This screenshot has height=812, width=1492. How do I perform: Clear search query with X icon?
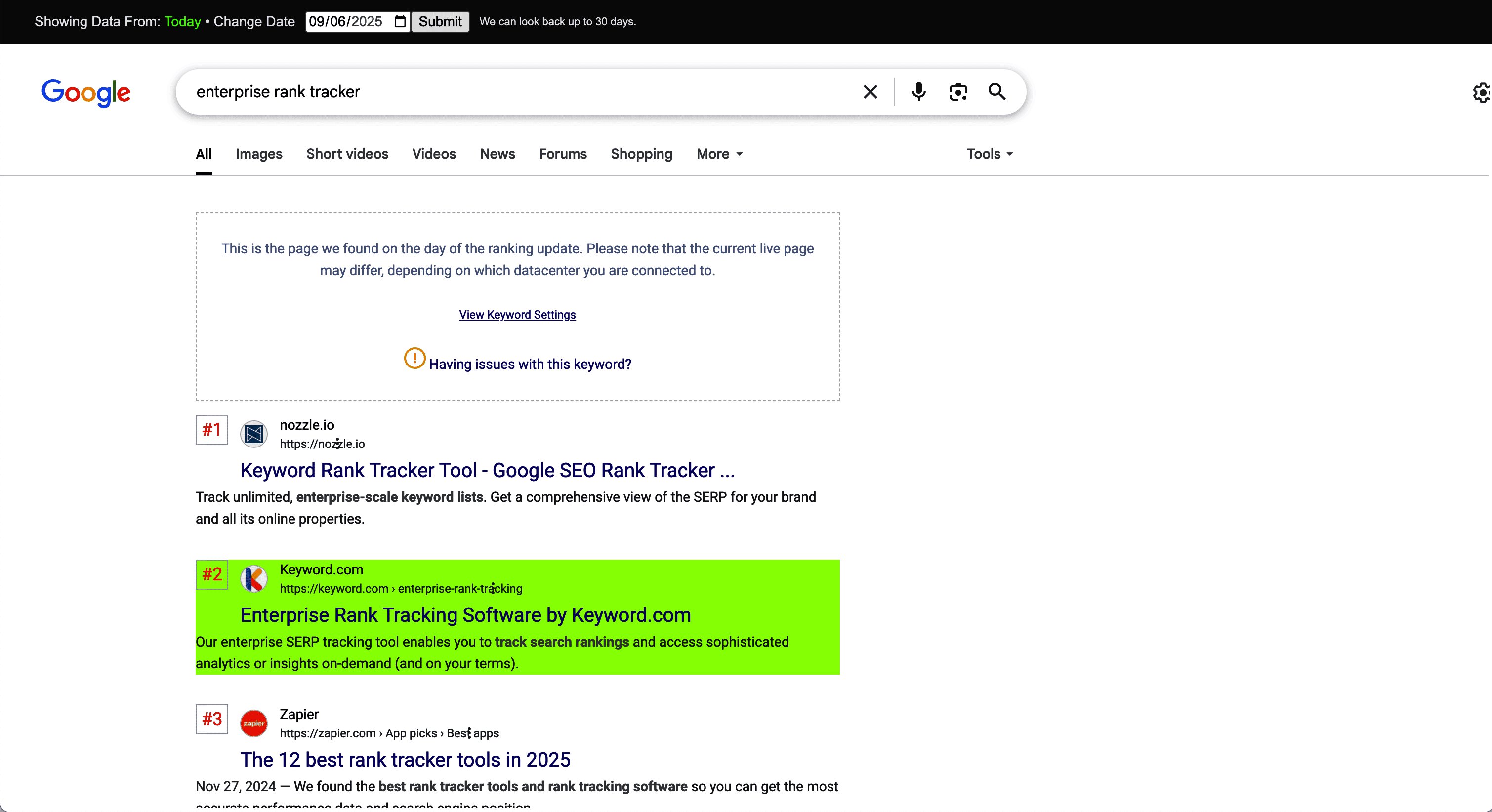(870, 92)
